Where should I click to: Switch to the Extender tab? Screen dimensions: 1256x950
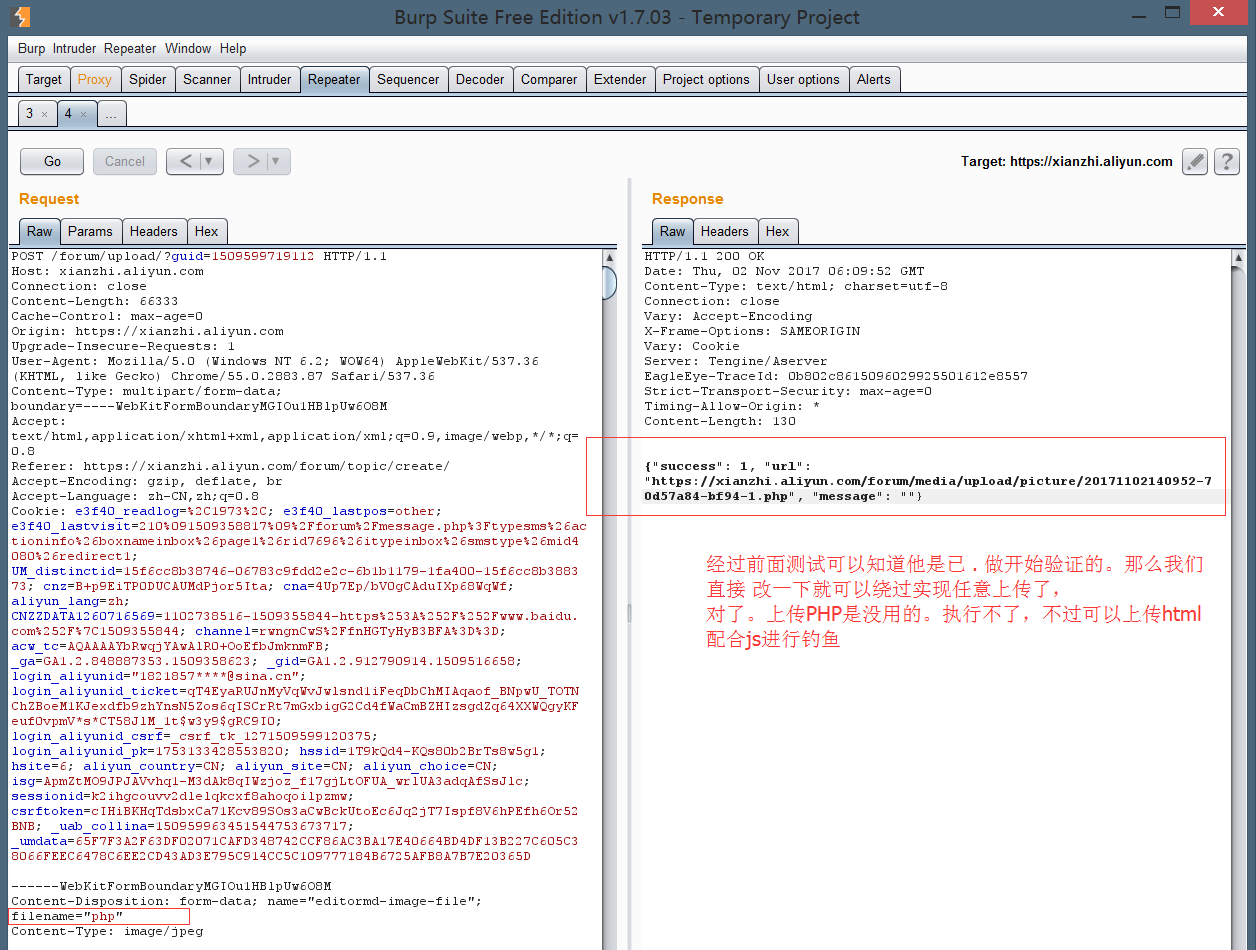click(620, 80)
